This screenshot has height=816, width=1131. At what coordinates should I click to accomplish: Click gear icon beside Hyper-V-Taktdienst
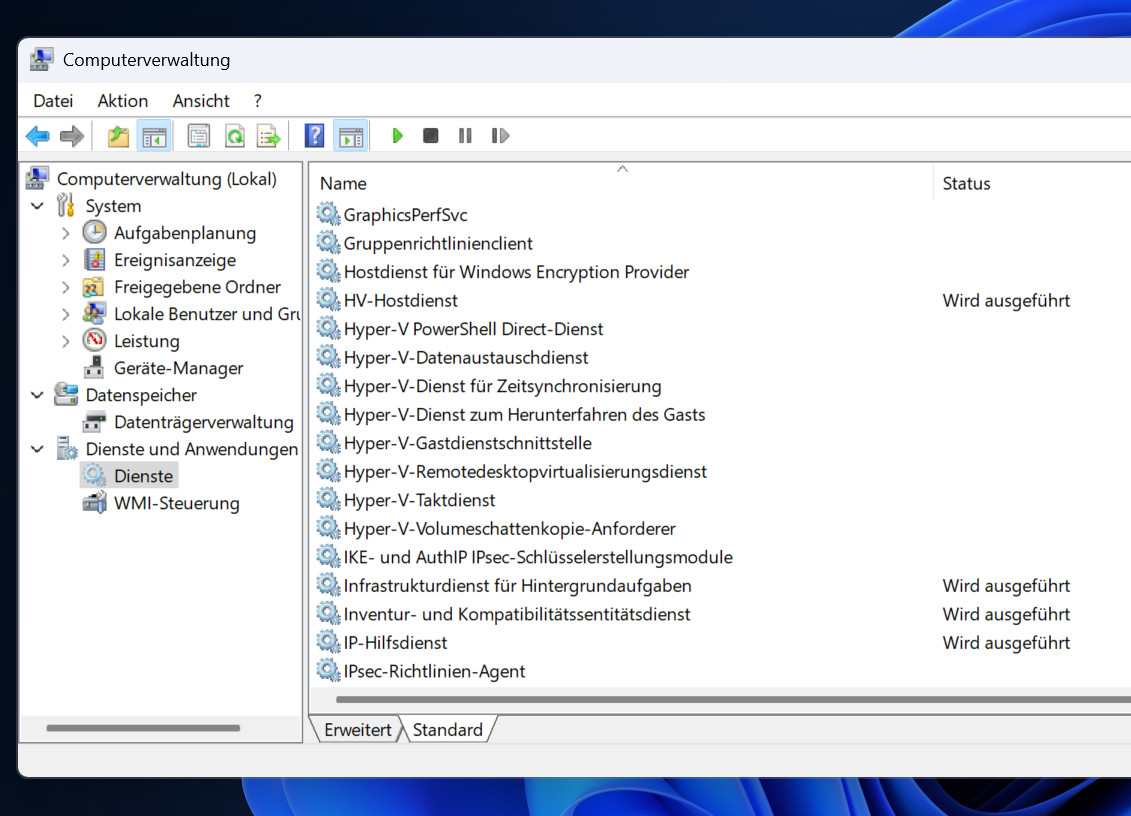[x=329, y=499]
